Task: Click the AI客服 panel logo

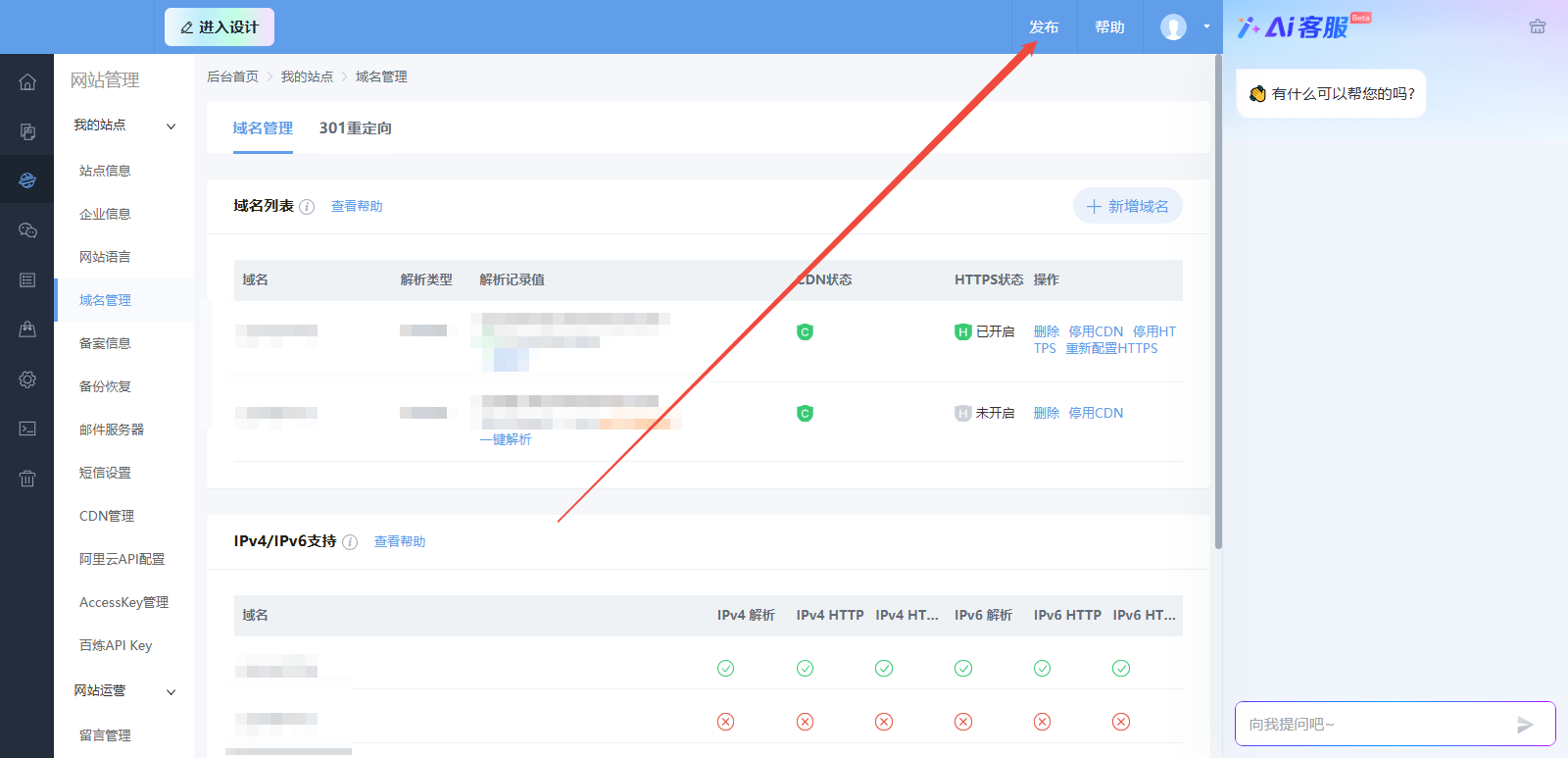Action: tap(1303, 26)
